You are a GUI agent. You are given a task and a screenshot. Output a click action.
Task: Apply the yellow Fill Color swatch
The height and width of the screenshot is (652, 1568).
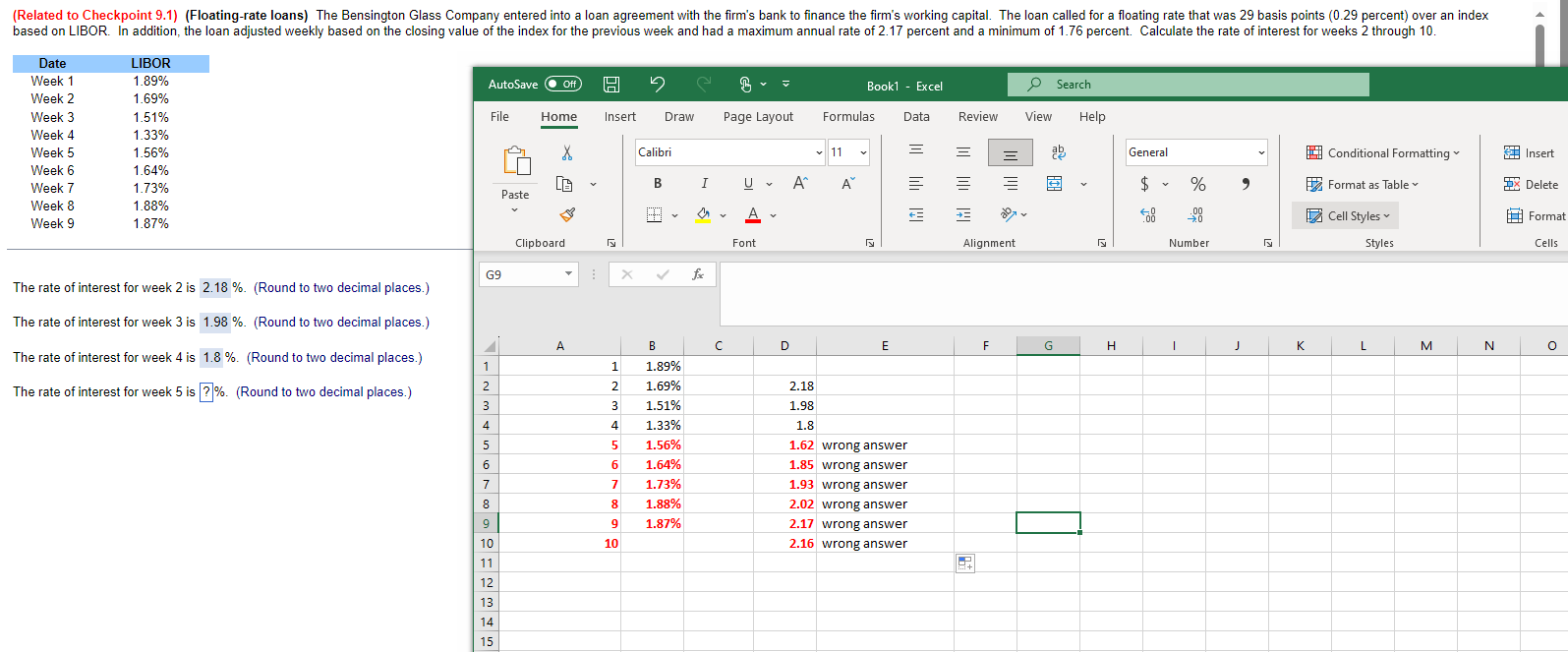[703, 214]
